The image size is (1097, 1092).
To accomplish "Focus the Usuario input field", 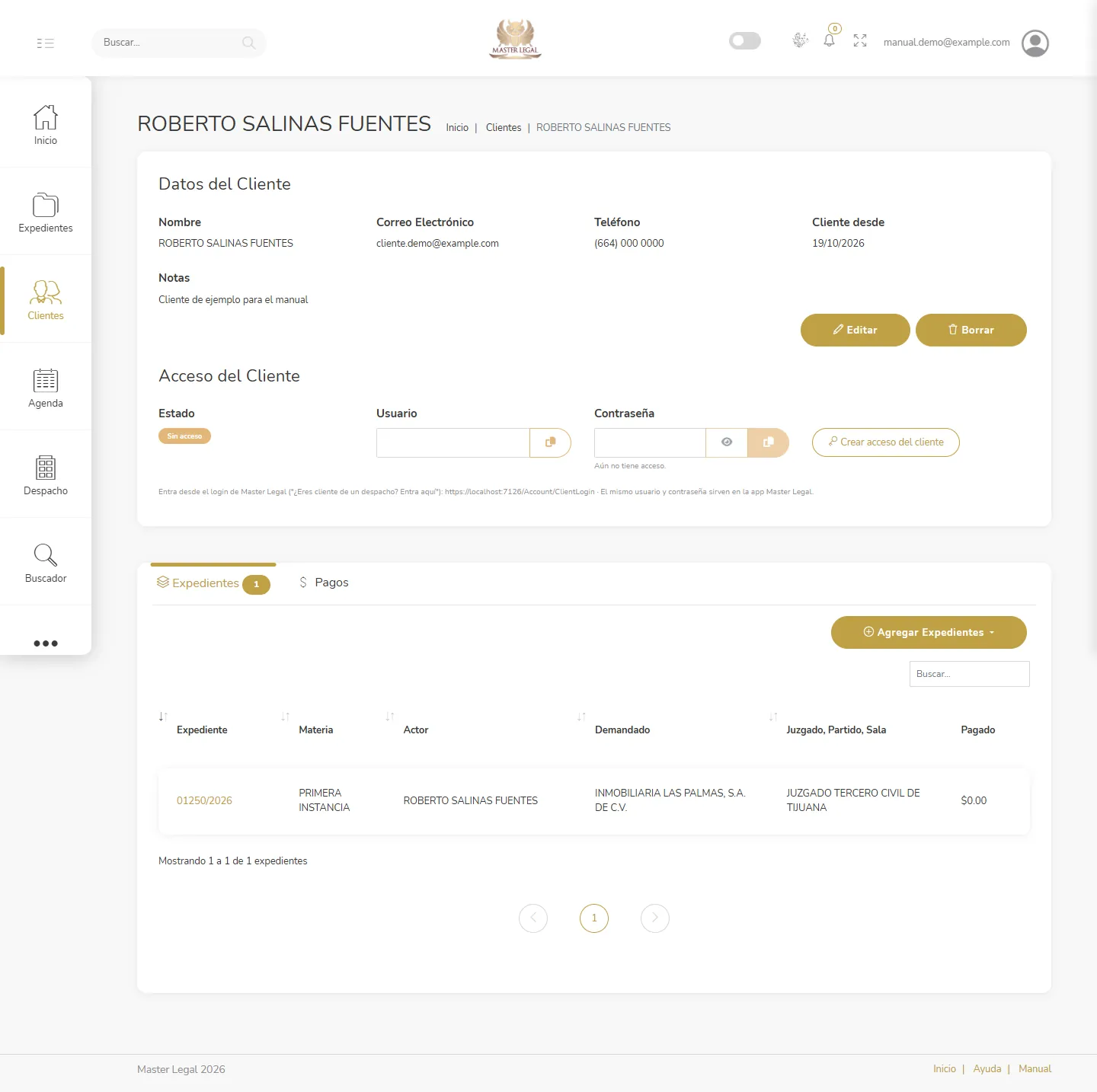I will (x=453, y=442).
